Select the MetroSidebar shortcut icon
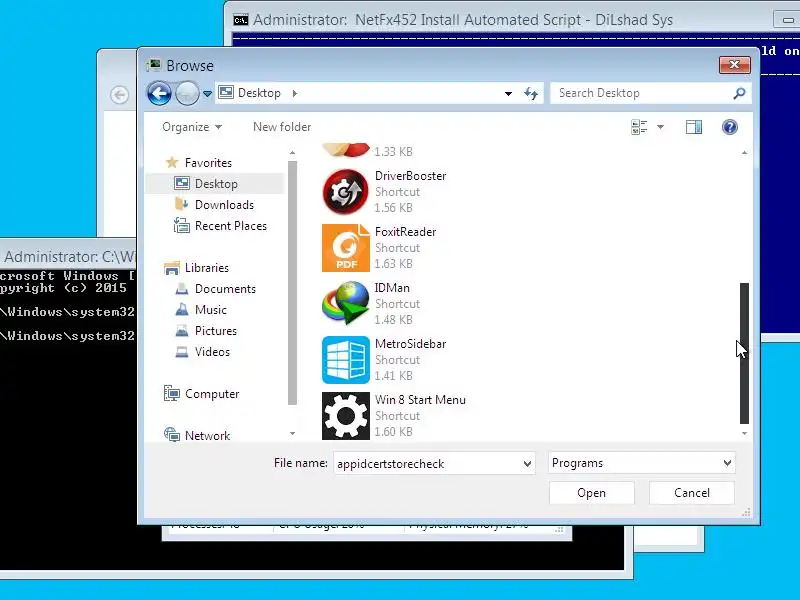Screen dimensions: 800x600 (345, 360)
